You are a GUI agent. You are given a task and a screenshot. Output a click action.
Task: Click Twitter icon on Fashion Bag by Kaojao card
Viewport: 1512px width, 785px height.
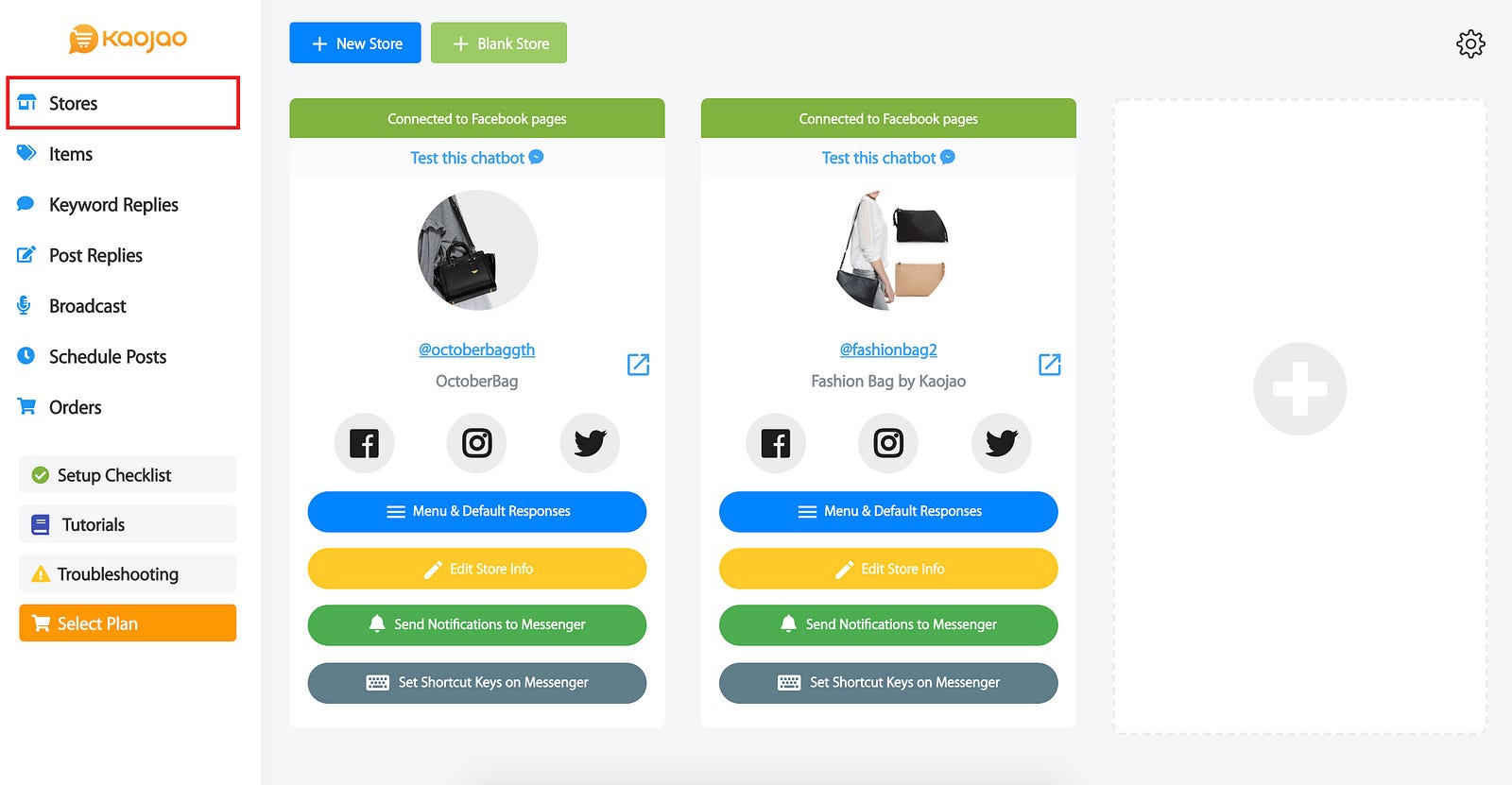[1001, 443]
